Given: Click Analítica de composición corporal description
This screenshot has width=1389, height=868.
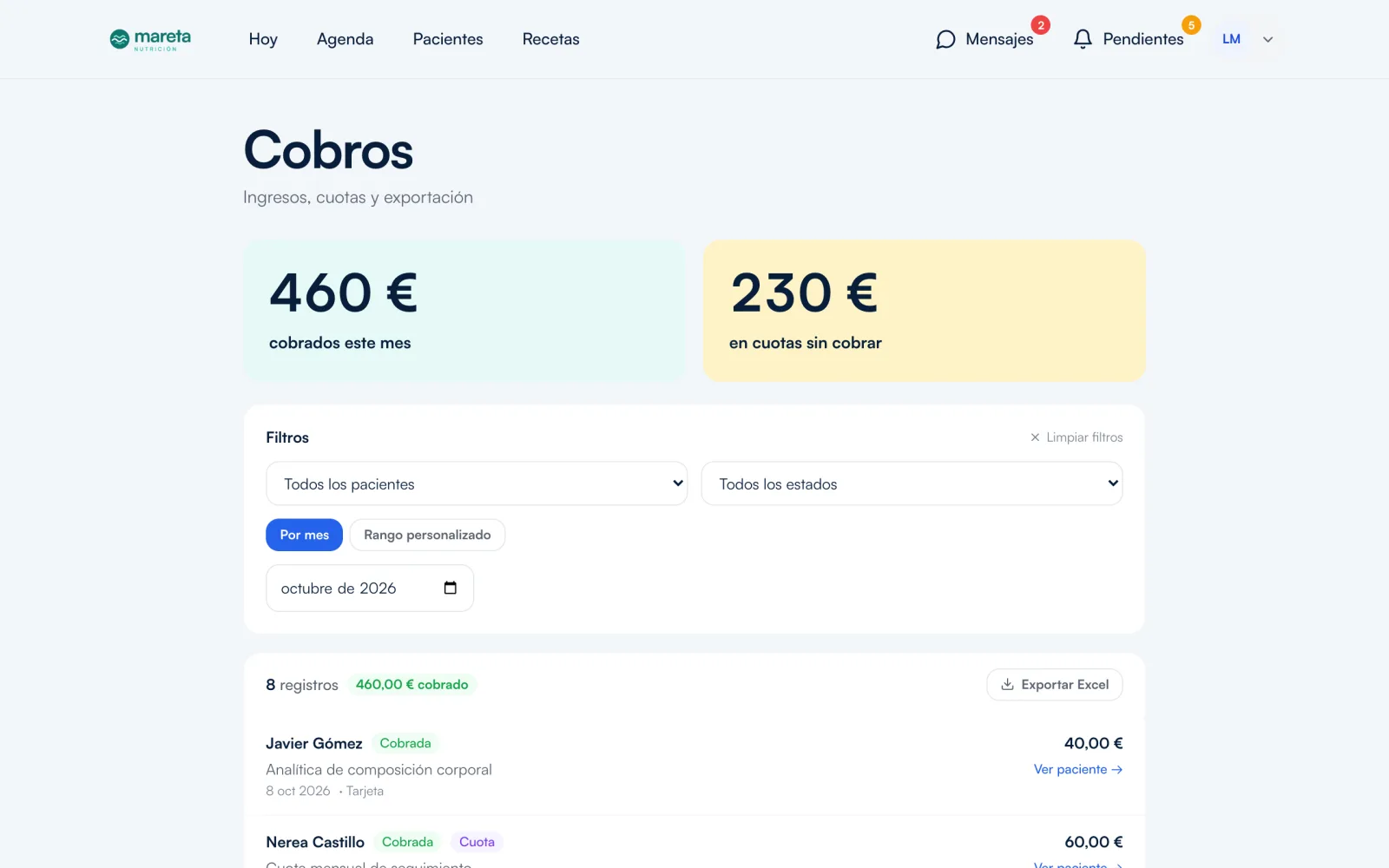Looking at the screenshot, I should 379,770.
